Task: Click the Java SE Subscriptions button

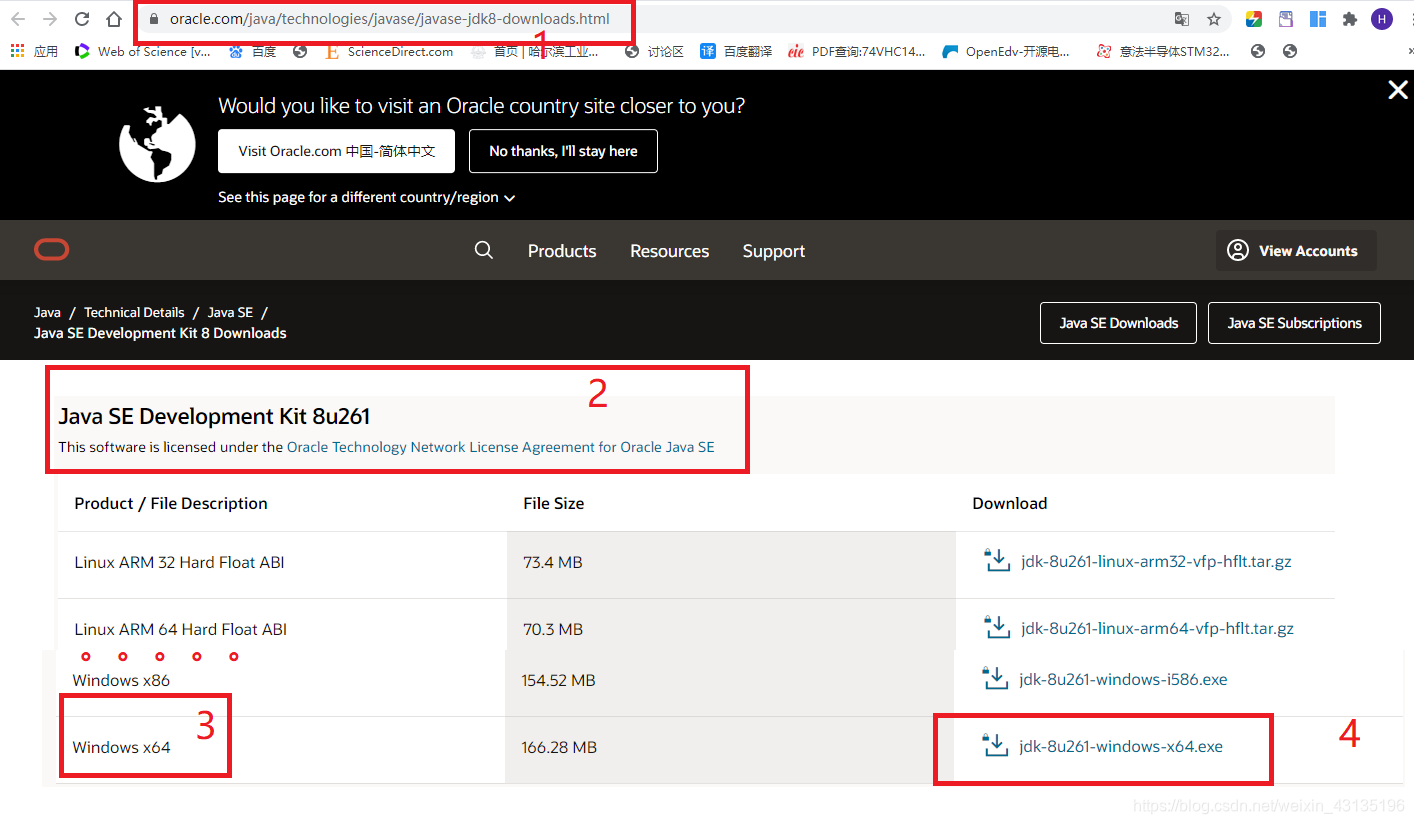Action: [1294, 323]
